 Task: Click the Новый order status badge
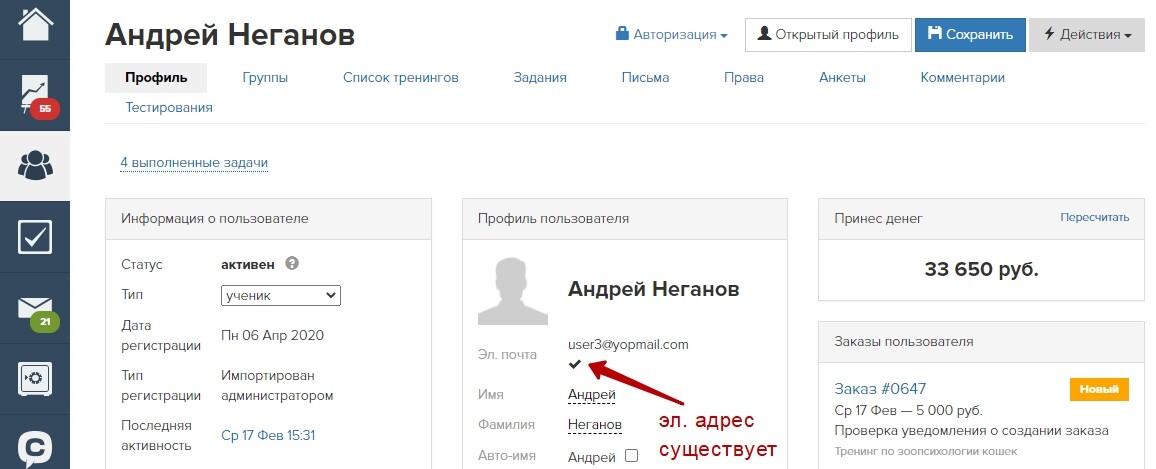point(1099,389)
